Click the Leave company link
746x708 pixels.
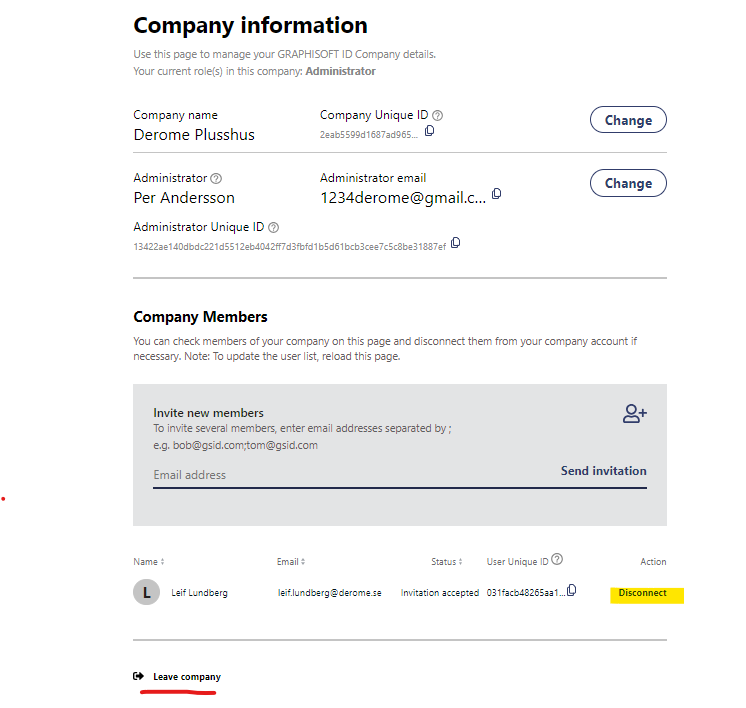point(186,677)
